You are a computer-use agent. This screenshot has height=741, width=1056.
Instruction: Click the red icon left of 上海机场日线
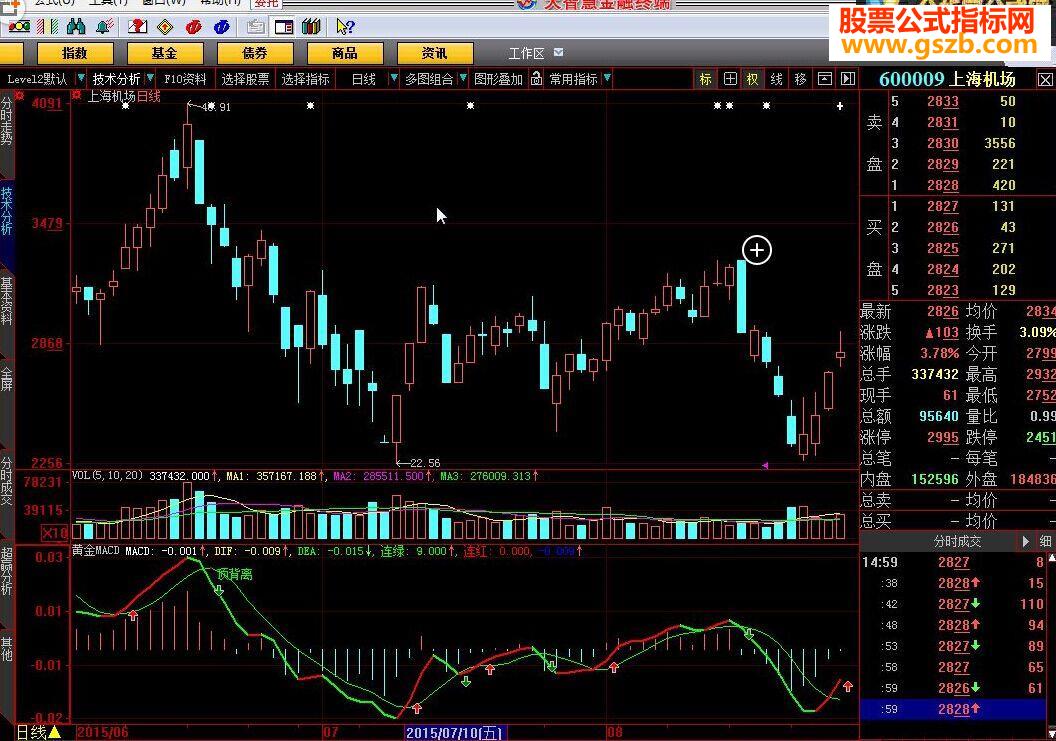click(x=77, y=96)
